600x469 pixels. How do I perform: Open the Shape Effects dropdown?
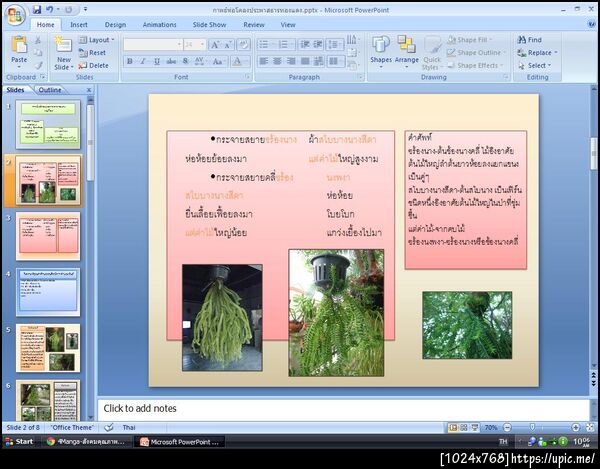click(x=476, y=66)
